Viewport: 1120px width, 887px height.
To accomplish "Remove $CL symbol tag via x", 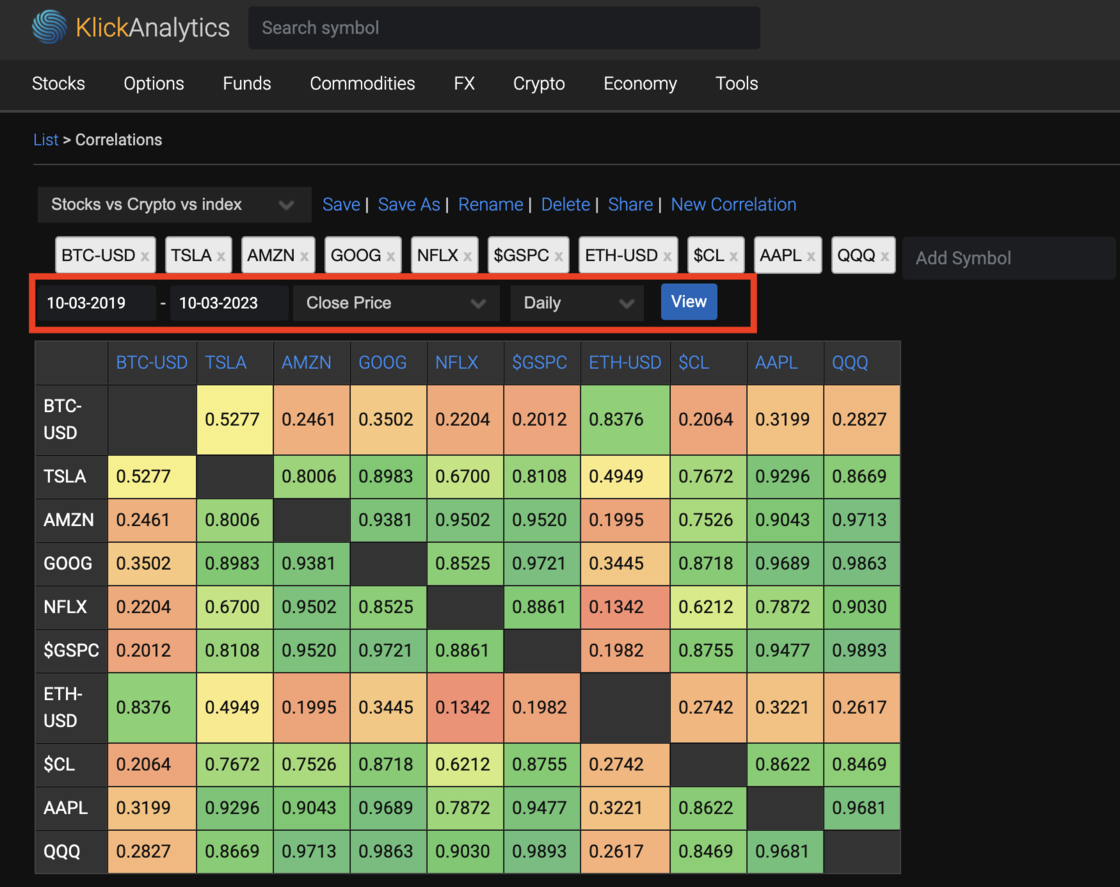I will coord(734,257).
